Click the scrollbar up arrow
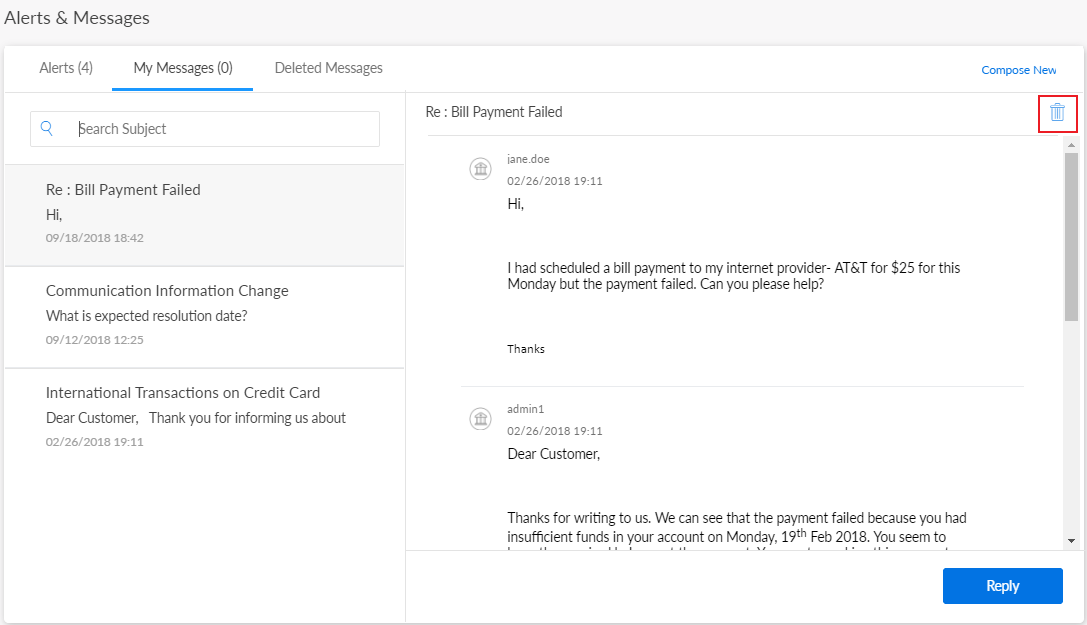 pos(1071,146)
